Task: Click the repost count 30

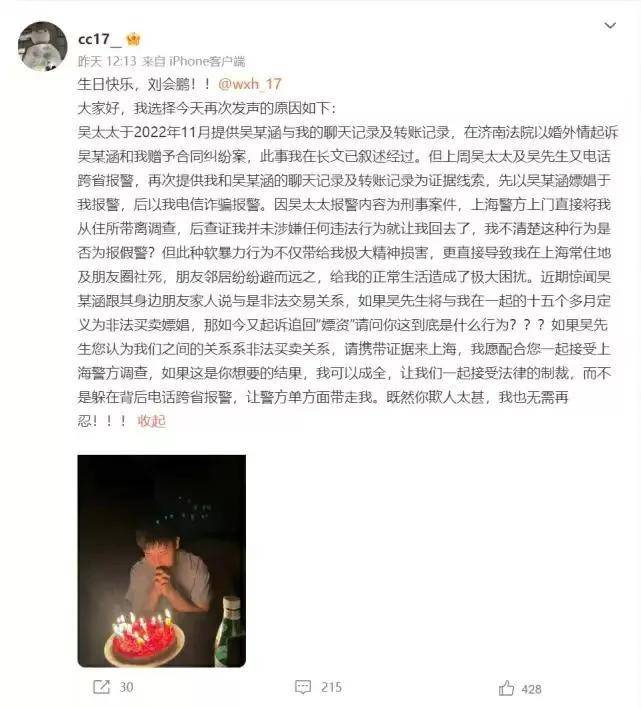Action: click(126, 687)
